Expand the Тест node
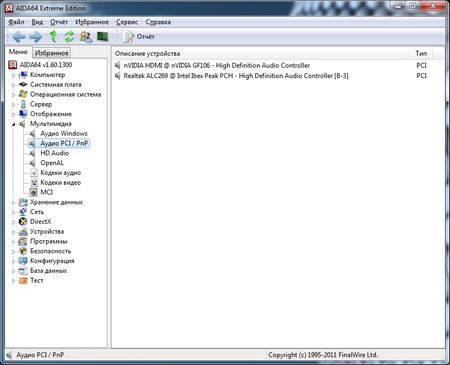The height and width of the screenshot is (365, 450). coord(14,281)
